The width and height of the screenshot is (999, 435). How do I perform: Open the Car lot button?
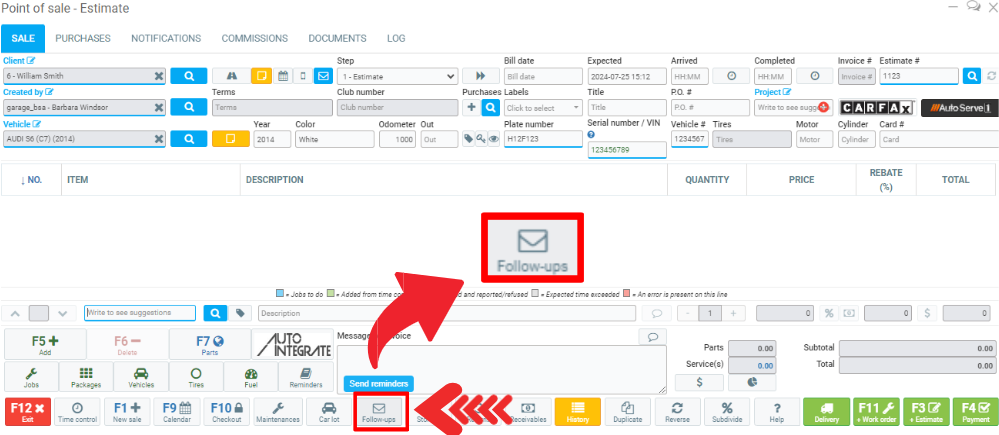pyautogui.click(x=327, y=412)
